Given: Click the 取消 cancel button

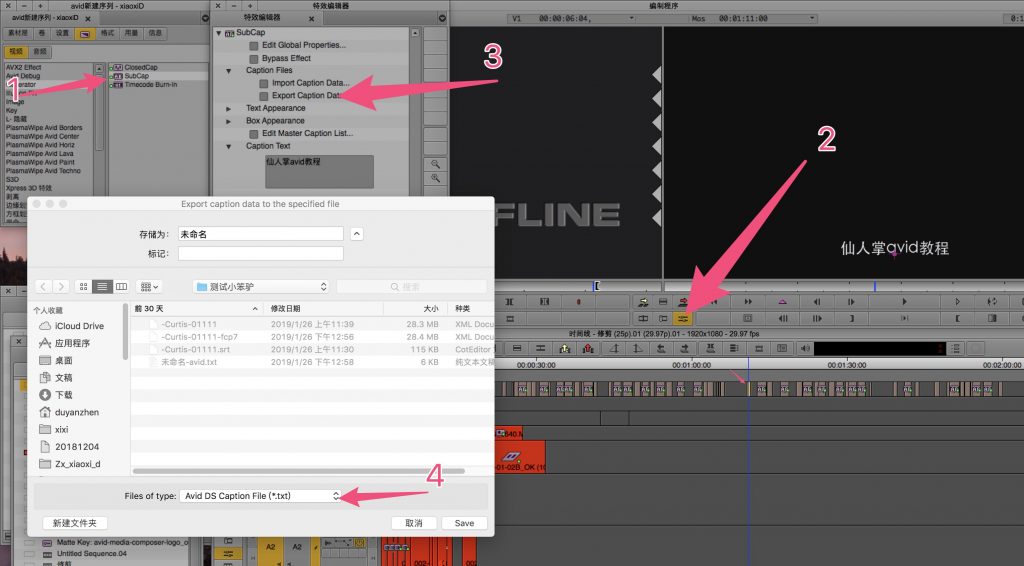Looking at the screenshot, I should [x=413, y=524].
